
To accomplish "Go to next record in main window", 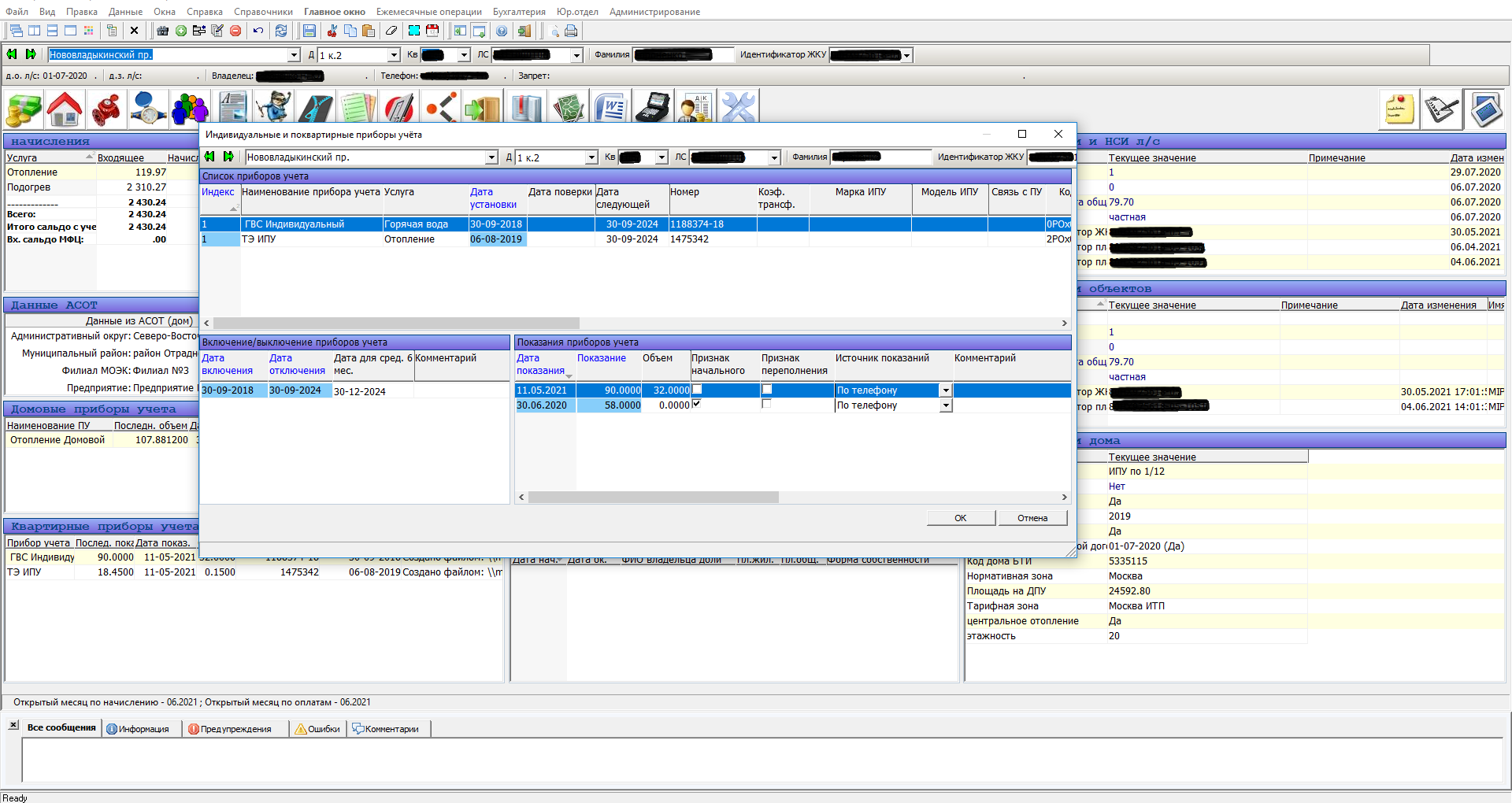I will (31, 54).
